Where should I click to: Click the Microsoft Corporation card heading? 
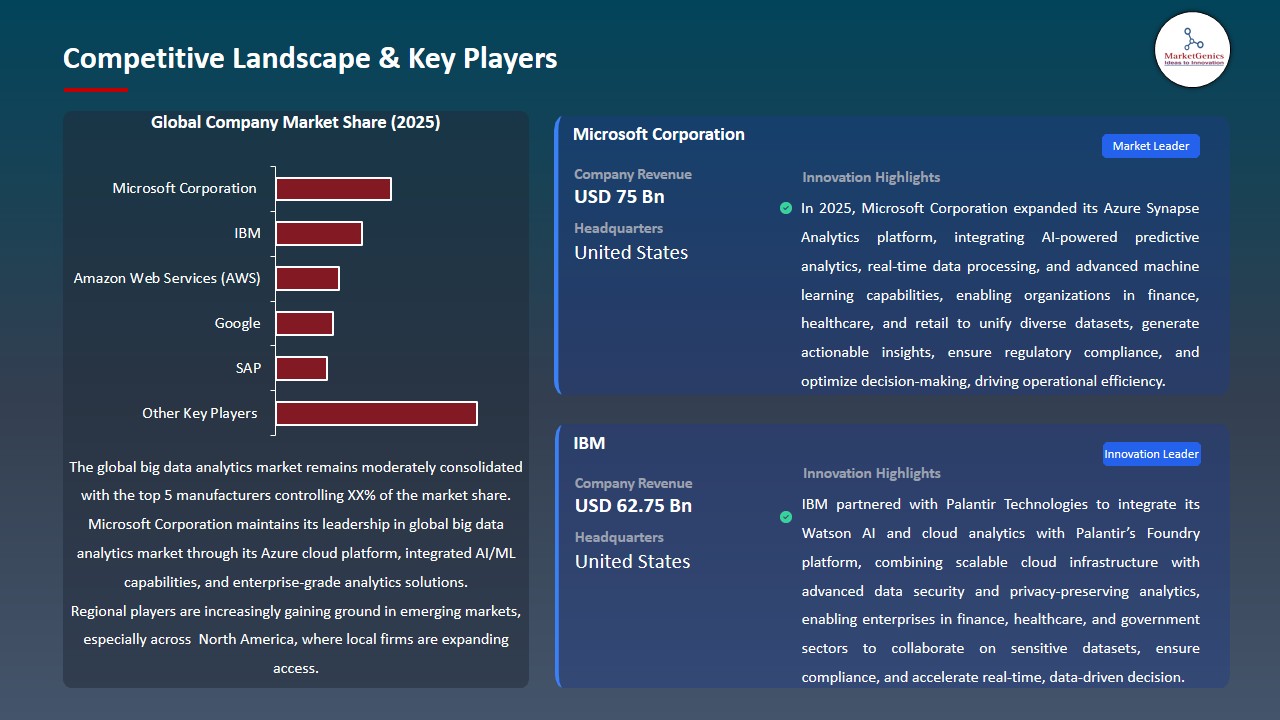[658, 133]
